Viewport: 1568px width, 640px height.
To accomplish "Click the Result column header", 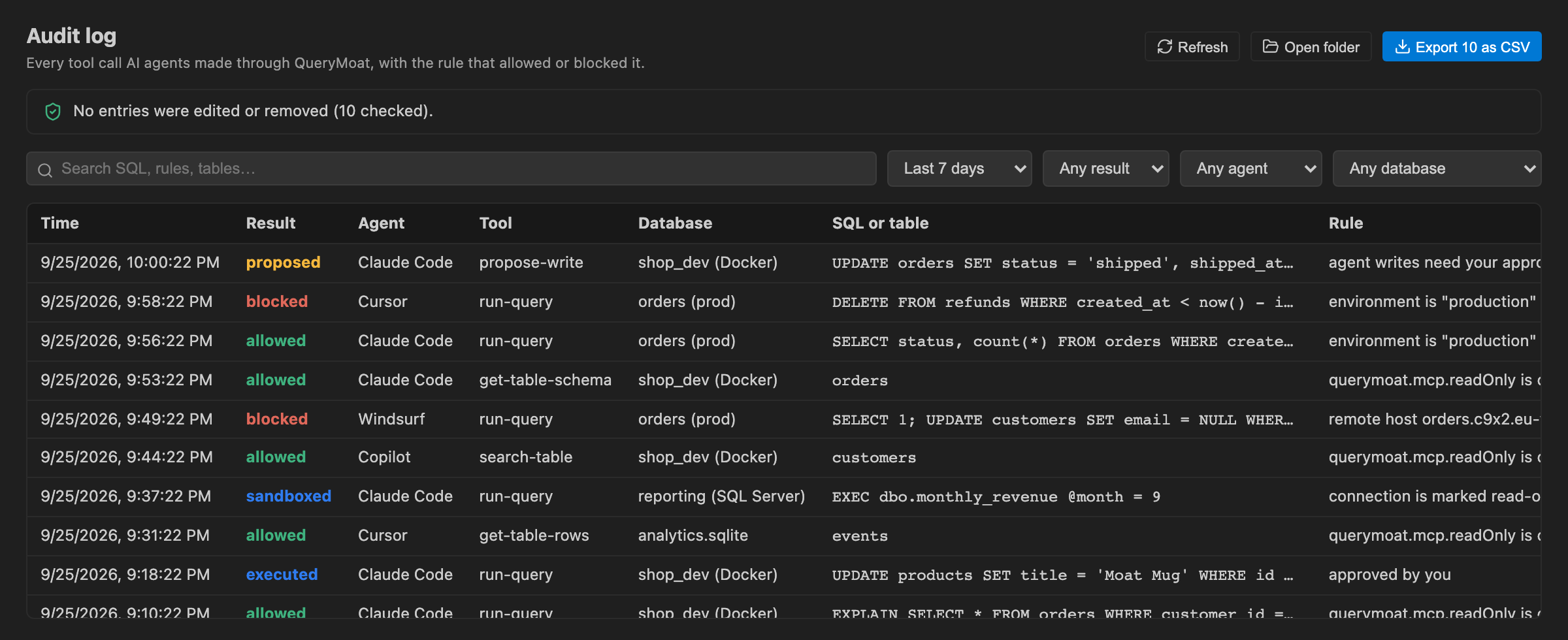I will (270, 223).
